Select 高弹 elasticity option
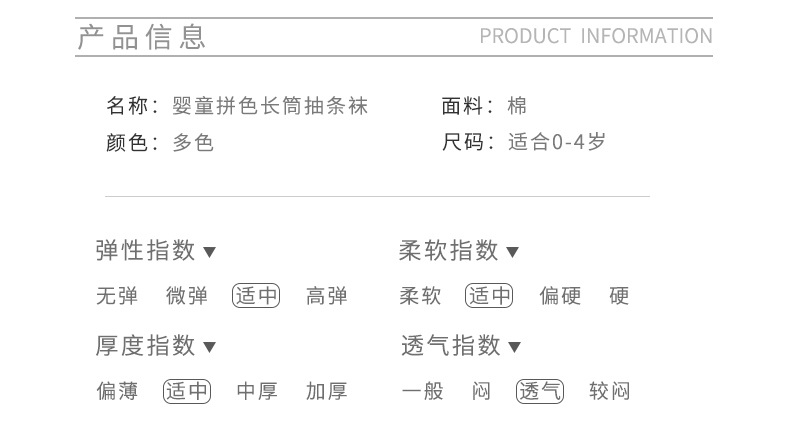This screenshot has height=441, width=790. (x=327, y=296)
